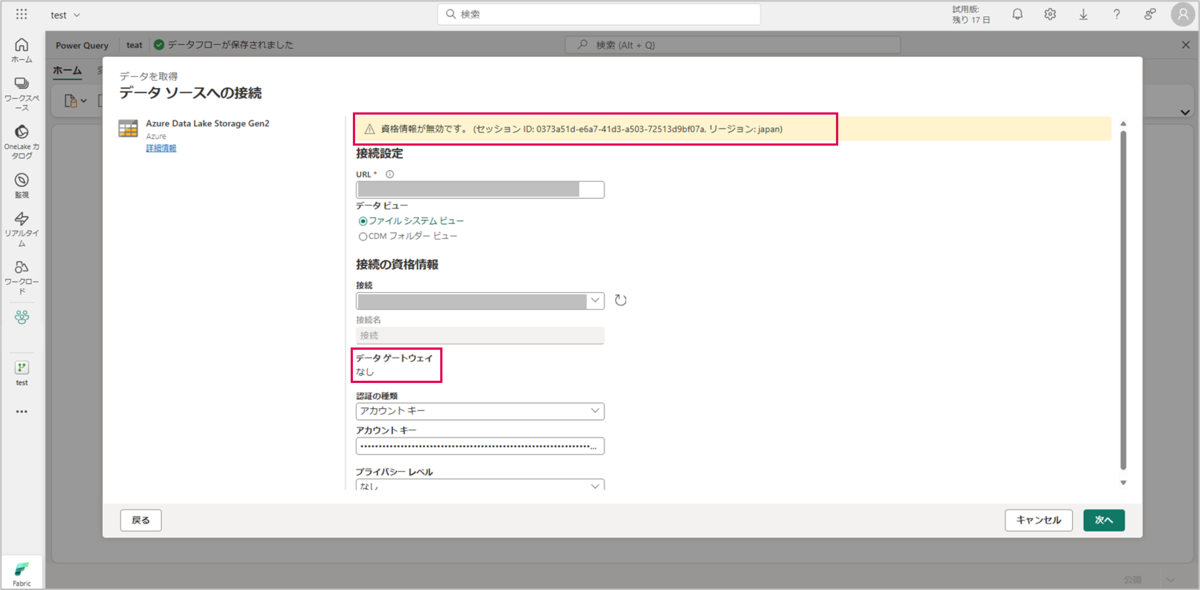Open Real-time hub in sidebar
Image resolution: width=1200 pixels, height=590 pixels.
(x=21, y=229)
